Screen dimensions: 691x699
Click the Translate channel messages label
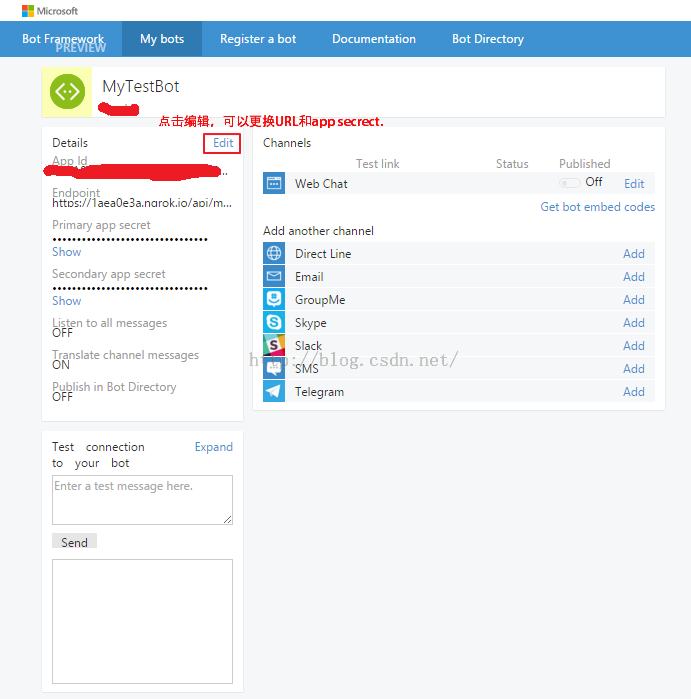click(125, 355)
